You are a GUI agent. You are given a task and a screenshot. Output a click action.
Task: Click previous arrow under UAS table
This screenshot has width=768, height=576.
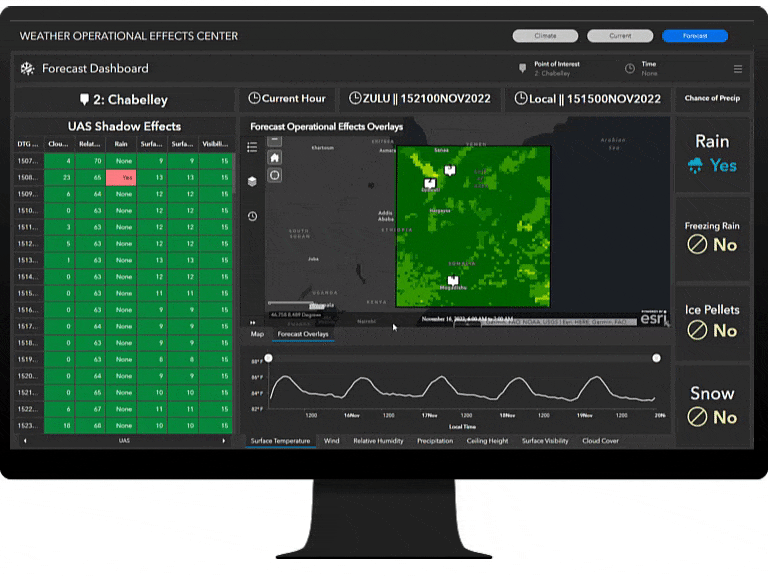[25, 441]
